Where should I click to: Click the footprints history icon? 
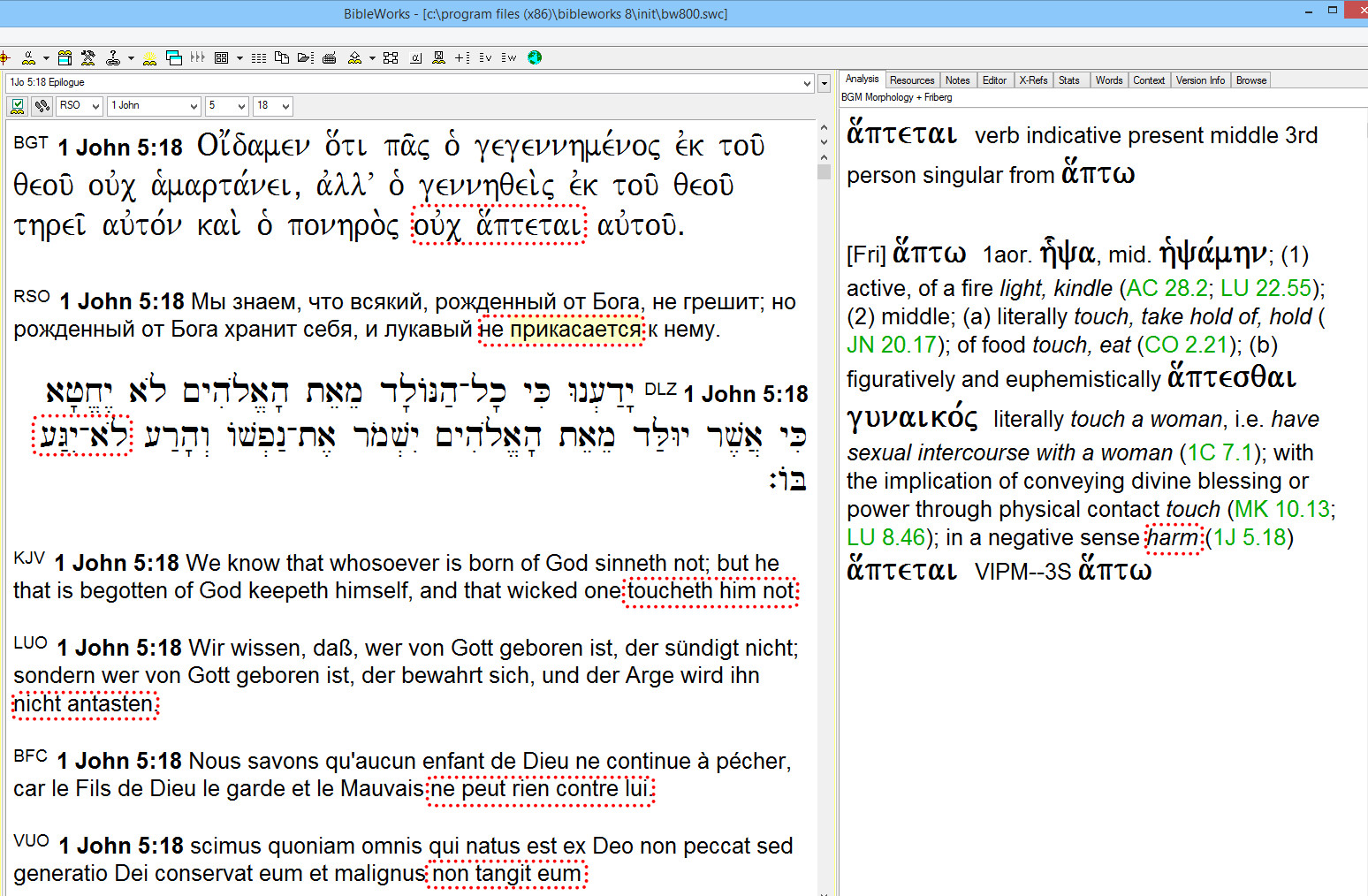(42, 106)
